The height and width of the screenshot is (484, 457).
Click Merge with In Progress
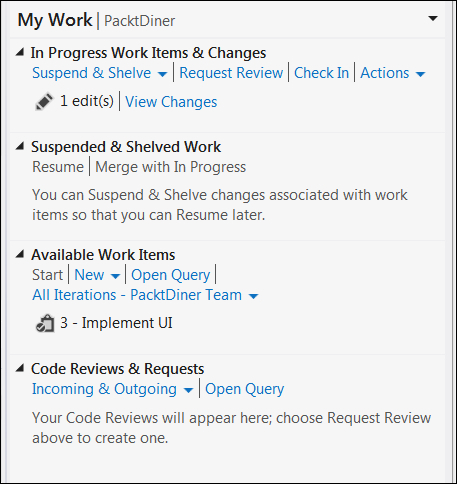coord(171,167)
